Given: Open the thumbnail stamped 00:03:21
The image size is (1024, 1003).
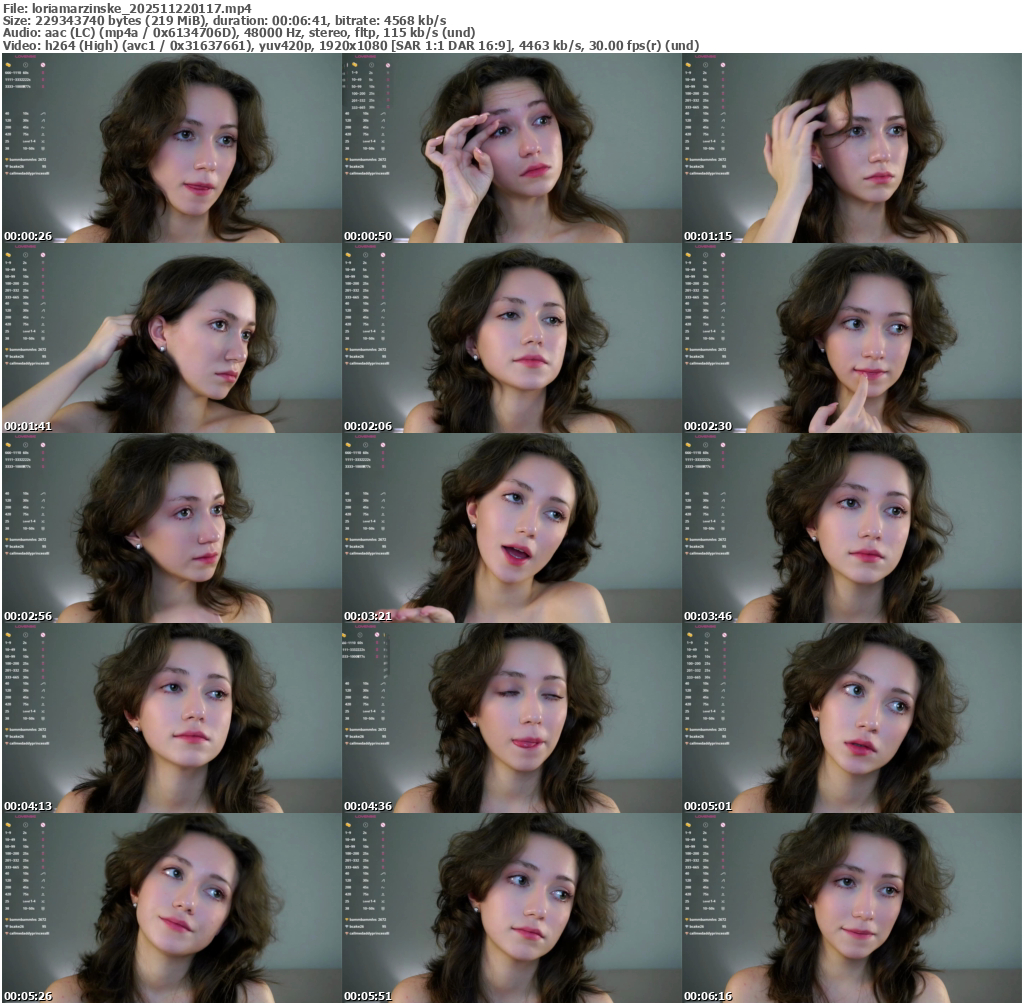Looking at the screenshot, I should coord(511,528).
